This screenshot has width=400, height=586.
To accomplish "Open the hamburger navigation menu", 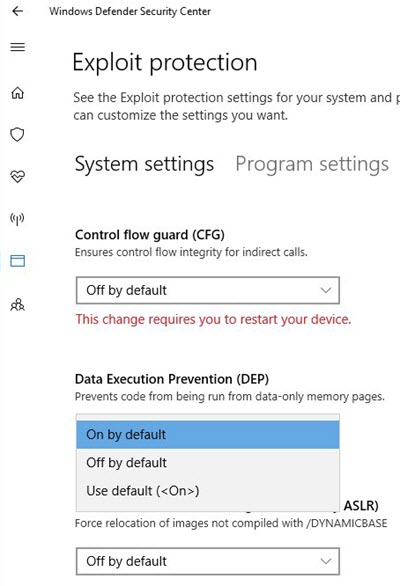I will pos(18,47).
